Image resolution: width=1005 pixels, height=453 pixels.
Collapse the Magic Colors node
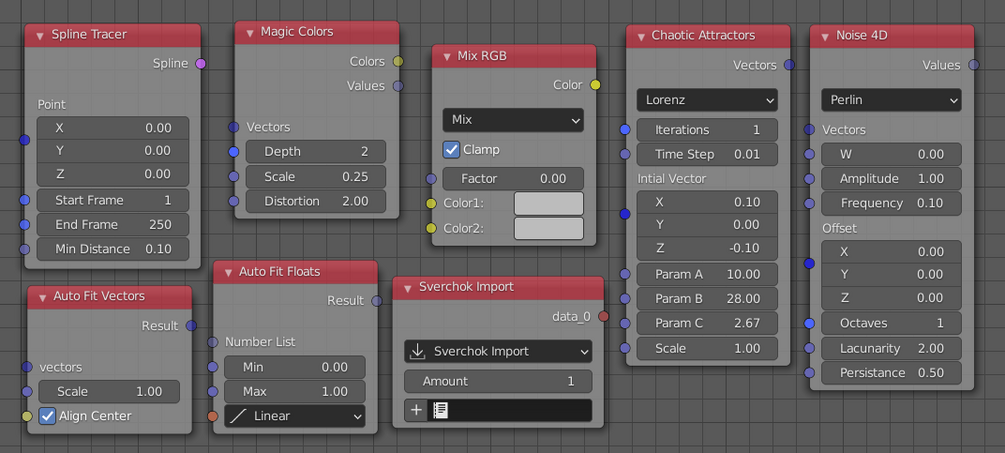pos(249,33)
